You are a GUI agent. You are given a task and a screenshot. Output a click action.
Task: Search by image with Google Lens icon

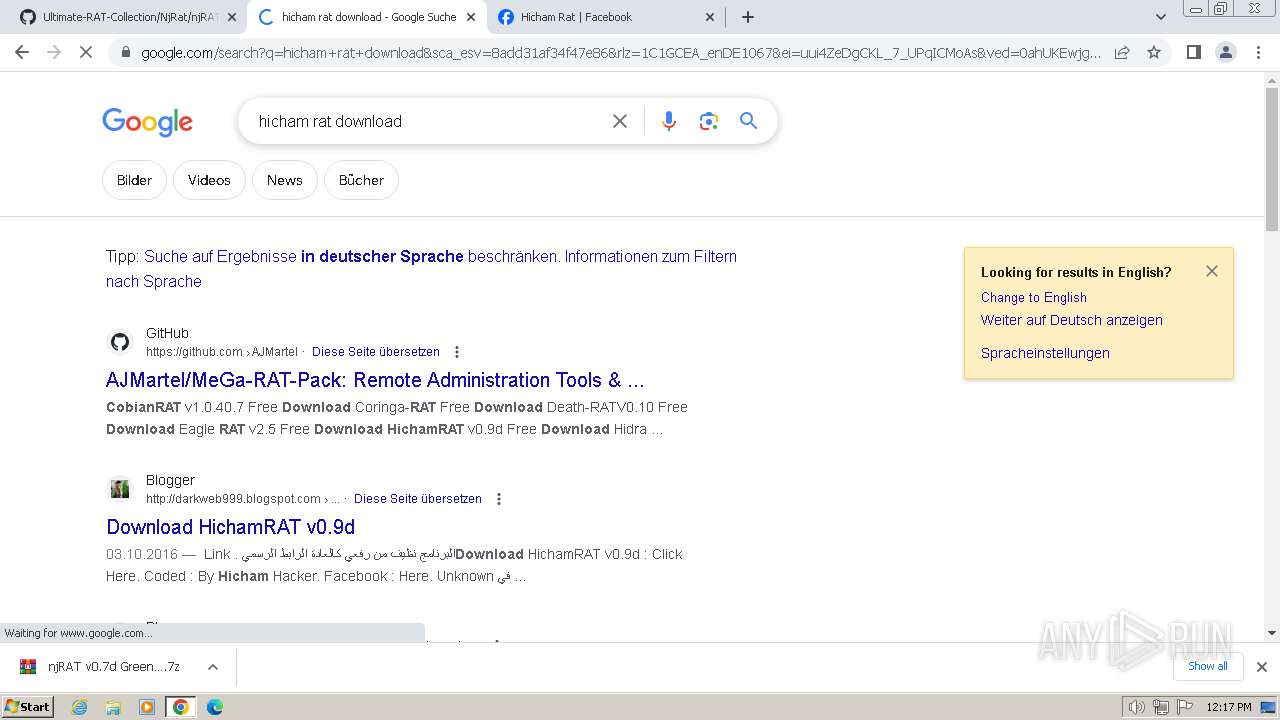click(x=709, y=121)
